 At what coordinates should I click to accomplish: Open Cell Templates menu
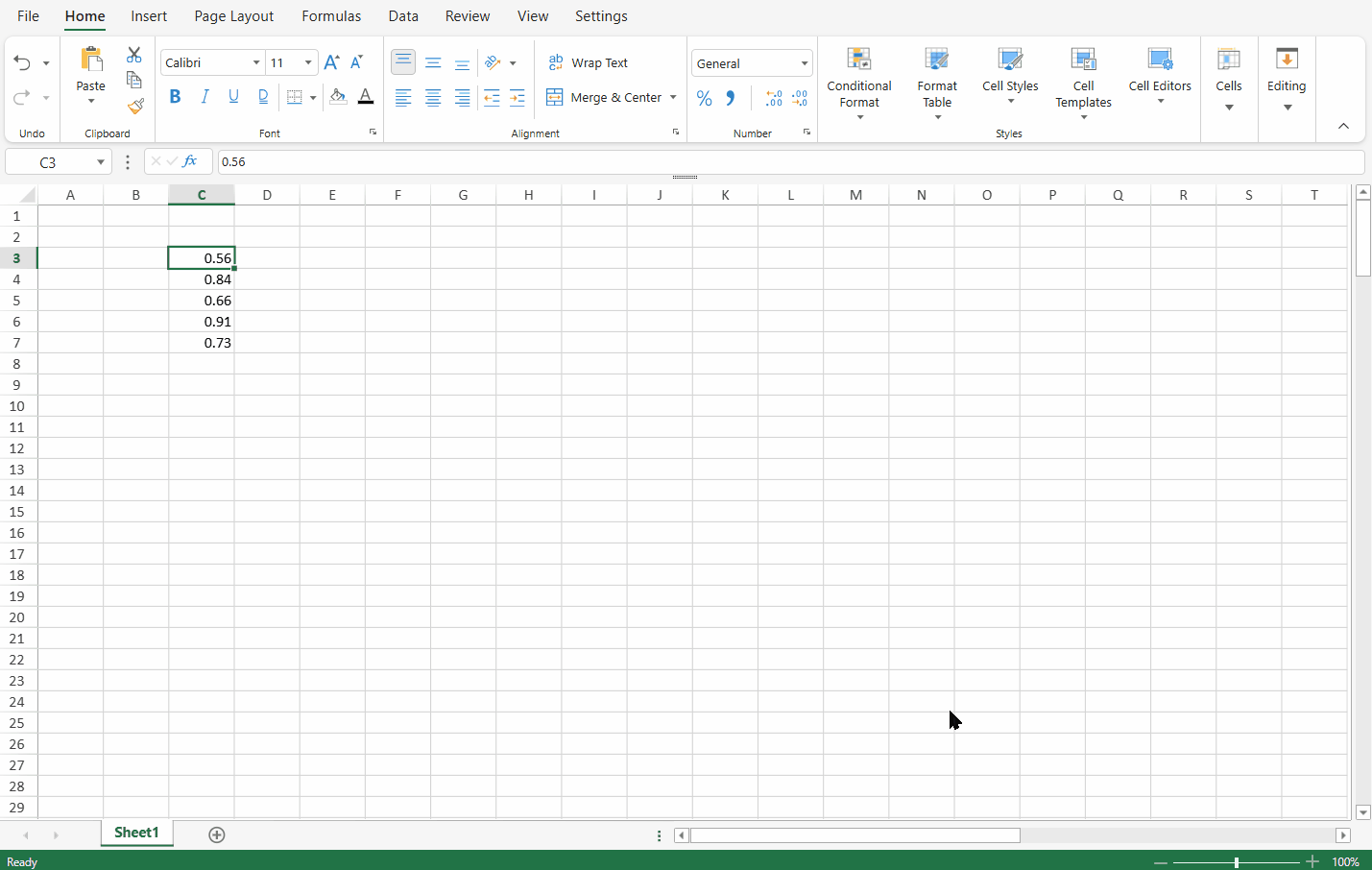pyautogui.click(x=1083, y=83)
